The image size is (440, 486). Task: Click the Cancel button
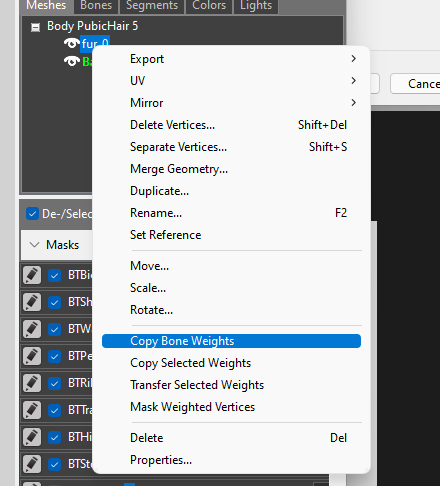click(415, 84)
